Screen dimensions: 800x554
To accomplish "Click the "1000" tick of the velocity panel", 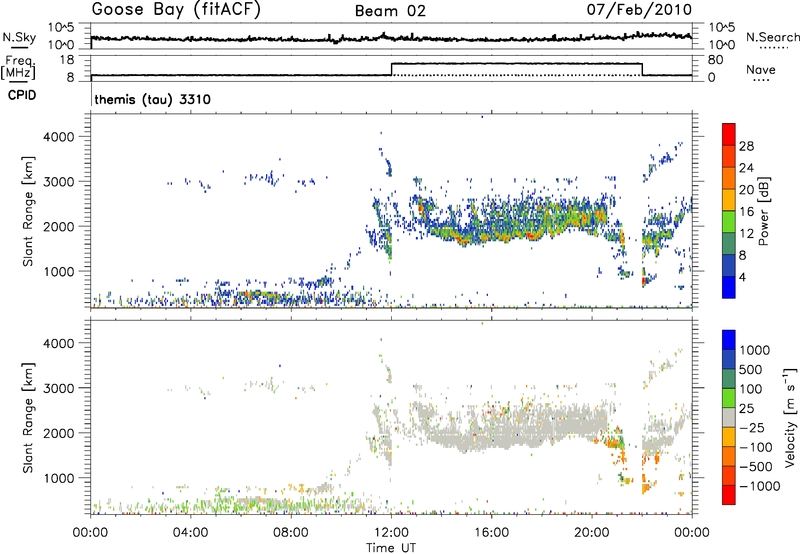I will [x=59, y=478].
